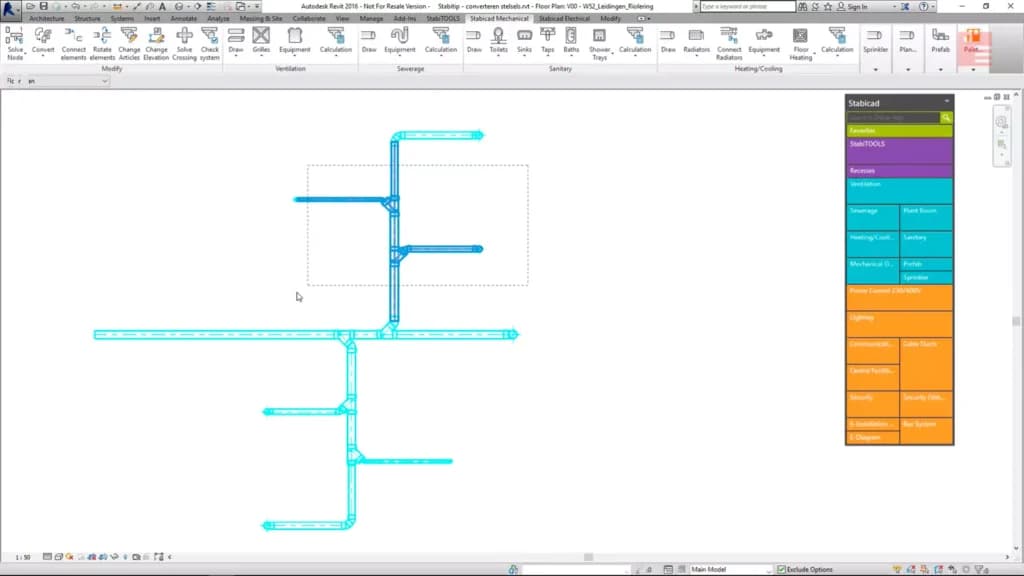
Task: Open the Stabicad palette options arrow
Action: (947, 102)
